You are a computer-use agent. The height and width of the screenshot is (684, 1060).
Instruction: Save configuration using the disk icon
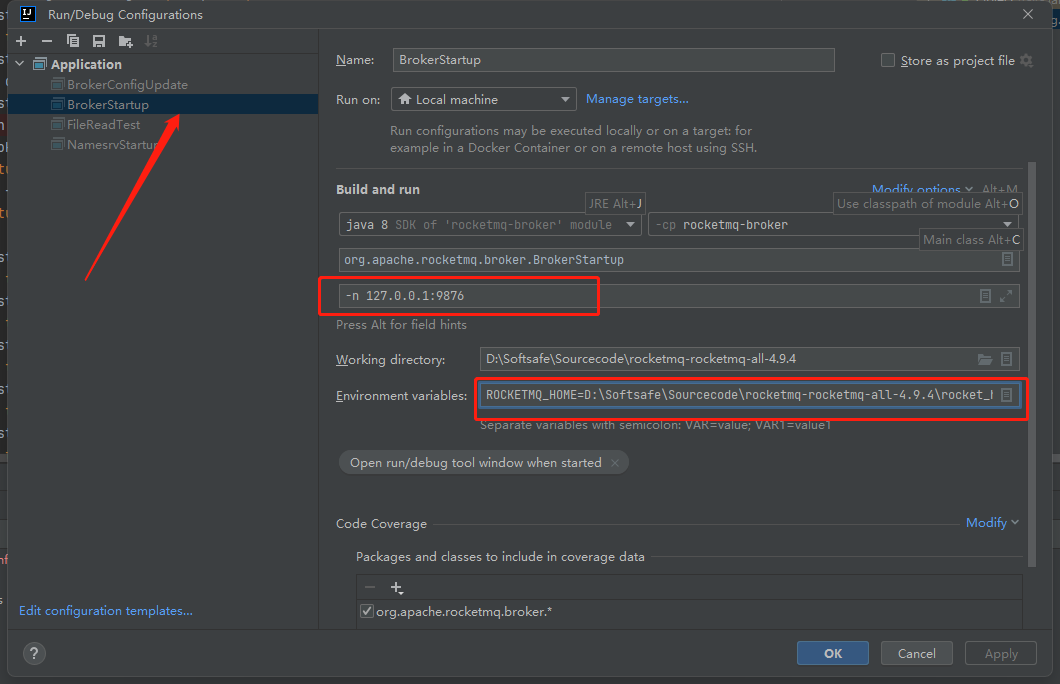(99, 41)
